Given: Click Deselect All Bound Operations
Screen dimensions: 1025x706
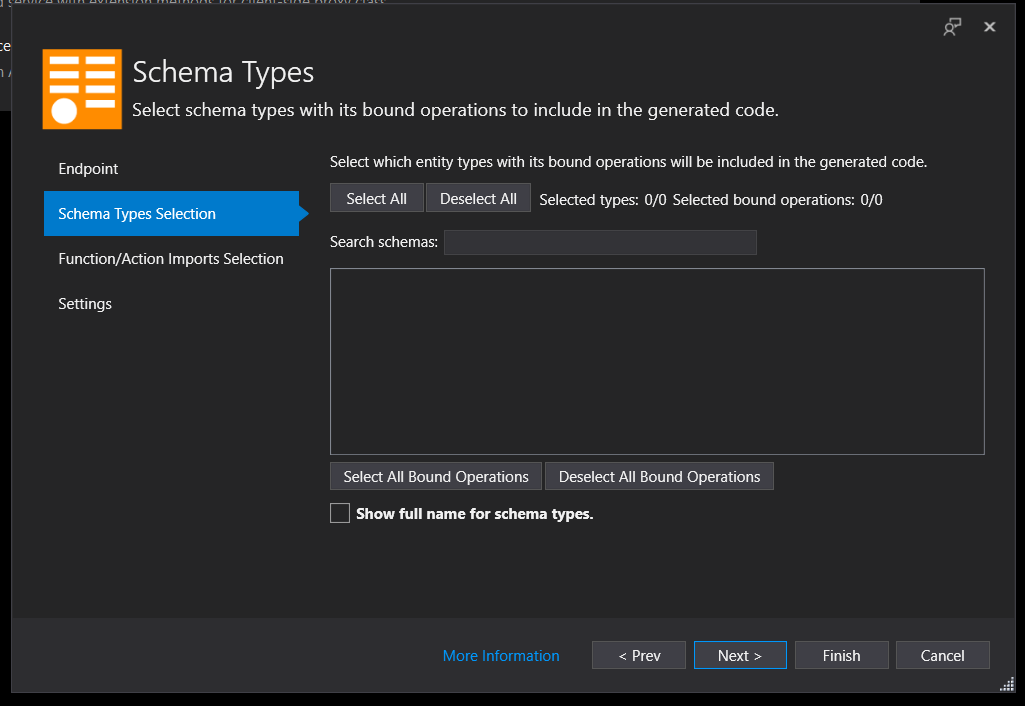Looking at the screenshot, I should [x=660, y=477].
